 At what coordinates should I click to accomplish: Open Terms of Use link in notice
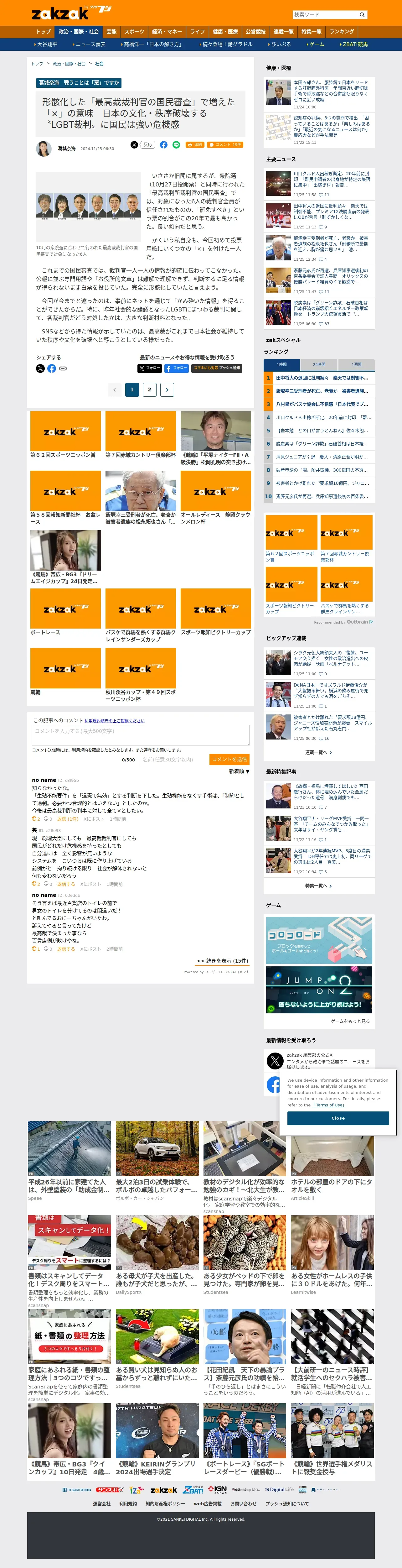point(330,1105)
